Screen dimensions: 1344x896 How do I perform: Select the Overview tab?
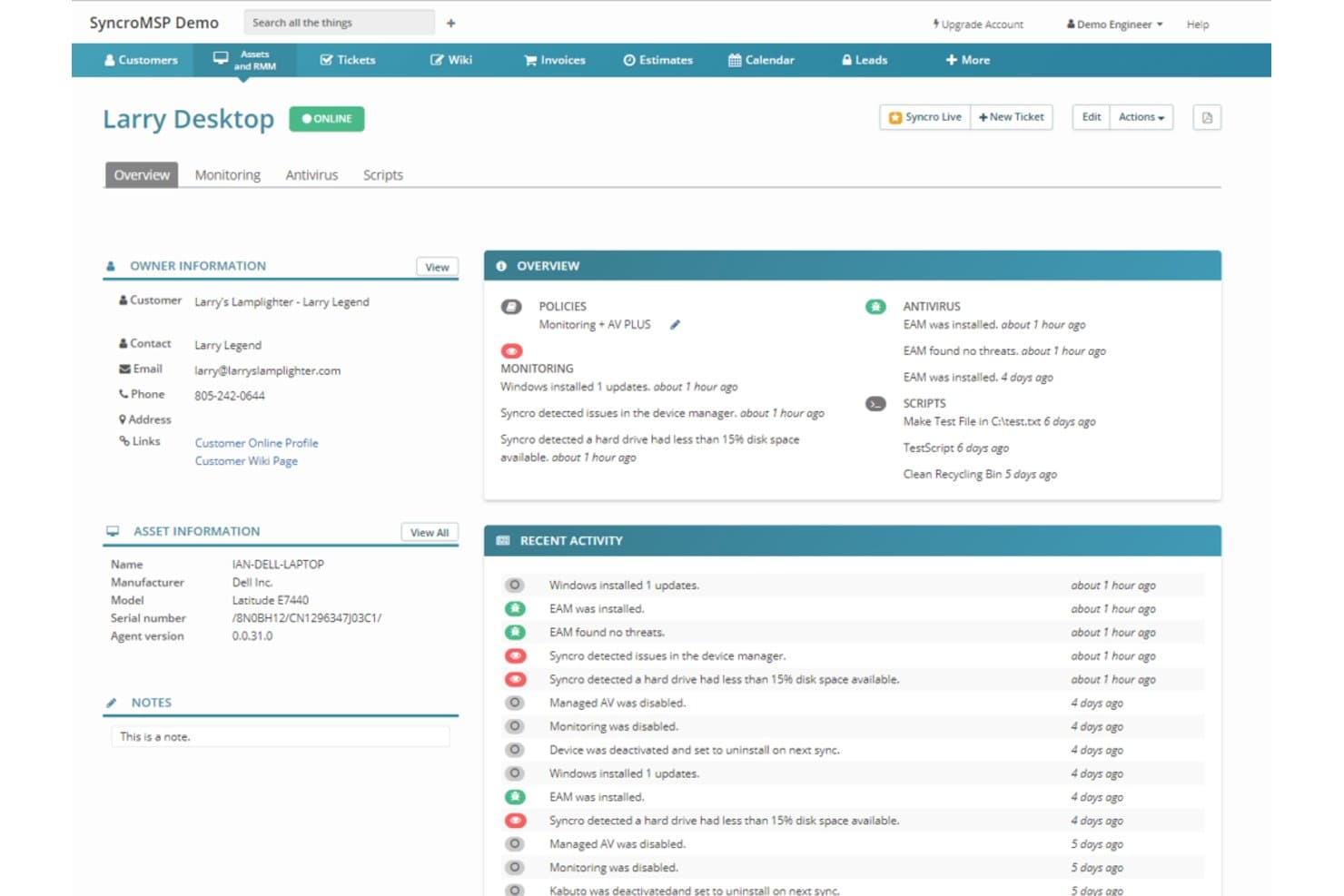(x=142, y=175)
